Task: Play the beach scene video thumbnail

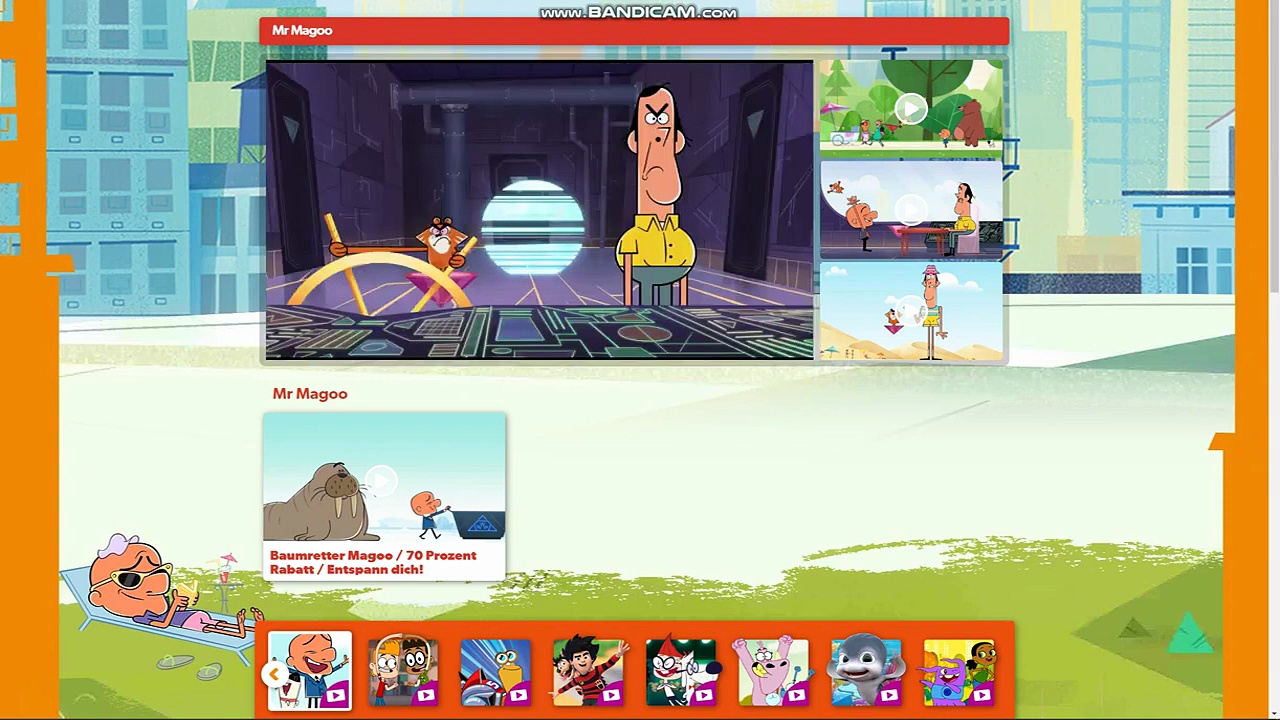Action: [911, 312]
